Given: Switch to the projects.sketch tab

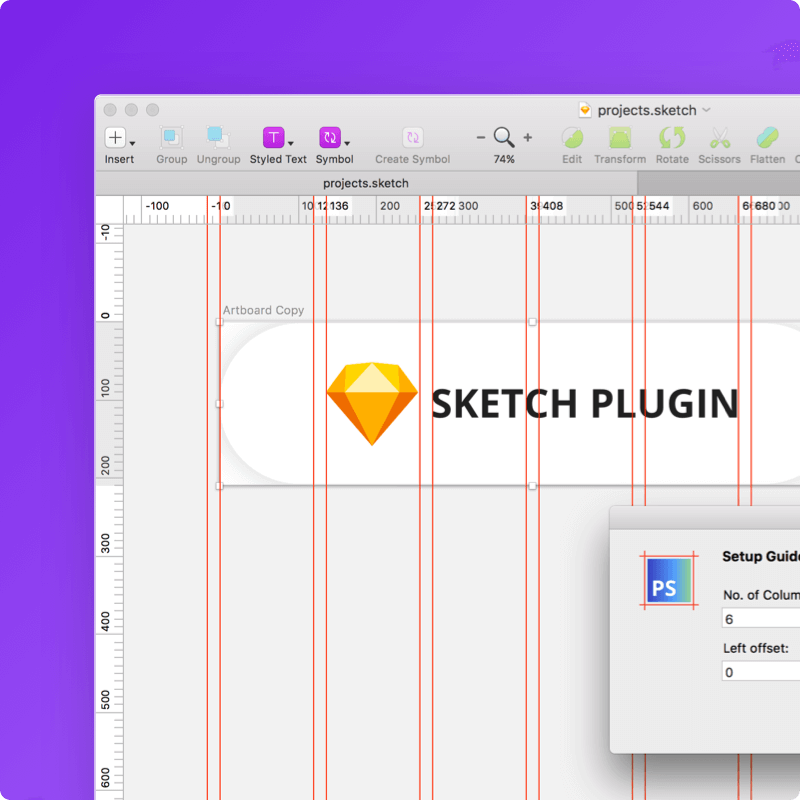Looking at the screenshot, I should 365,183.
